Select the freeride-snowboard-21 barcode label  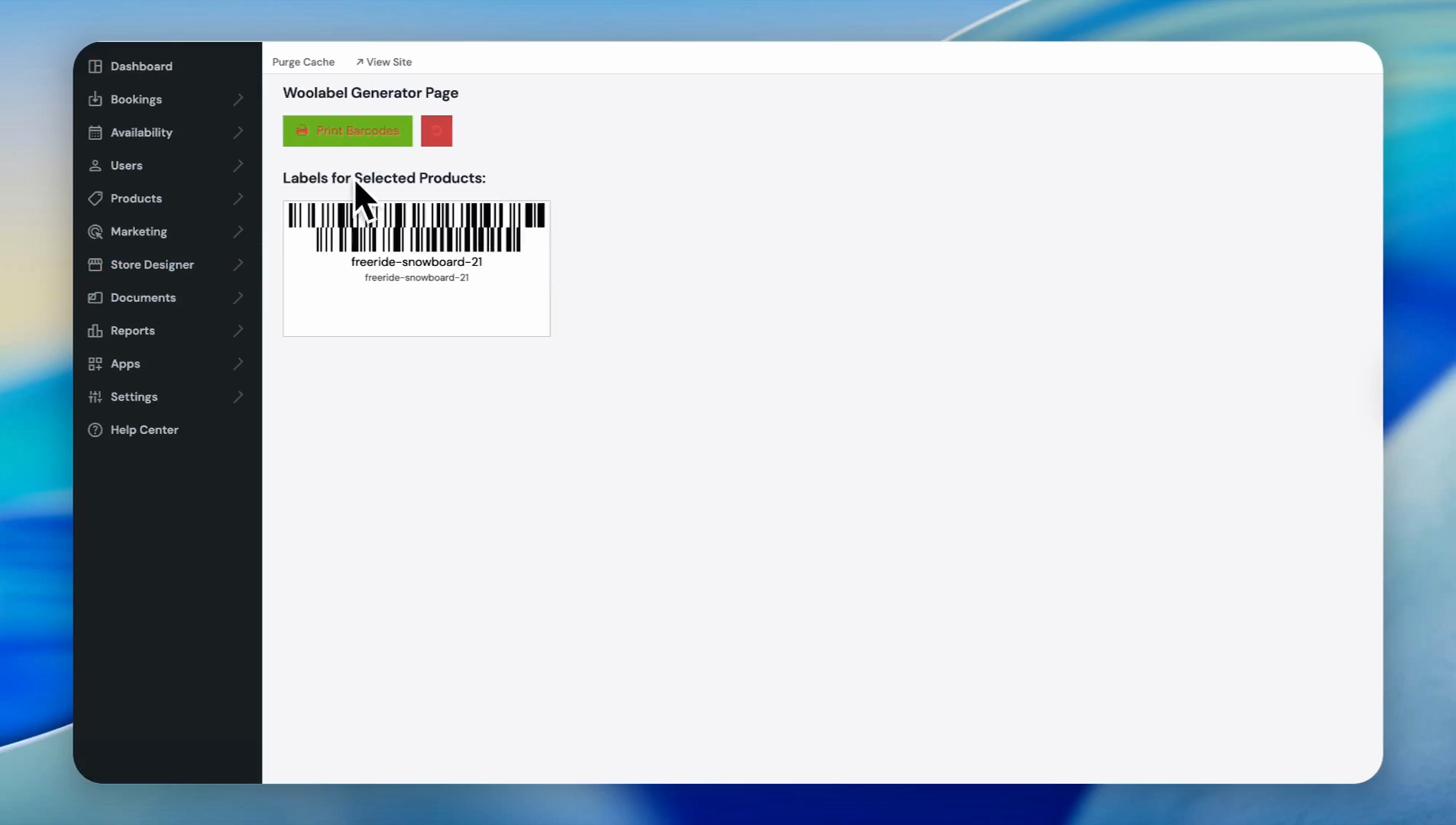click(x=416, y=268)
